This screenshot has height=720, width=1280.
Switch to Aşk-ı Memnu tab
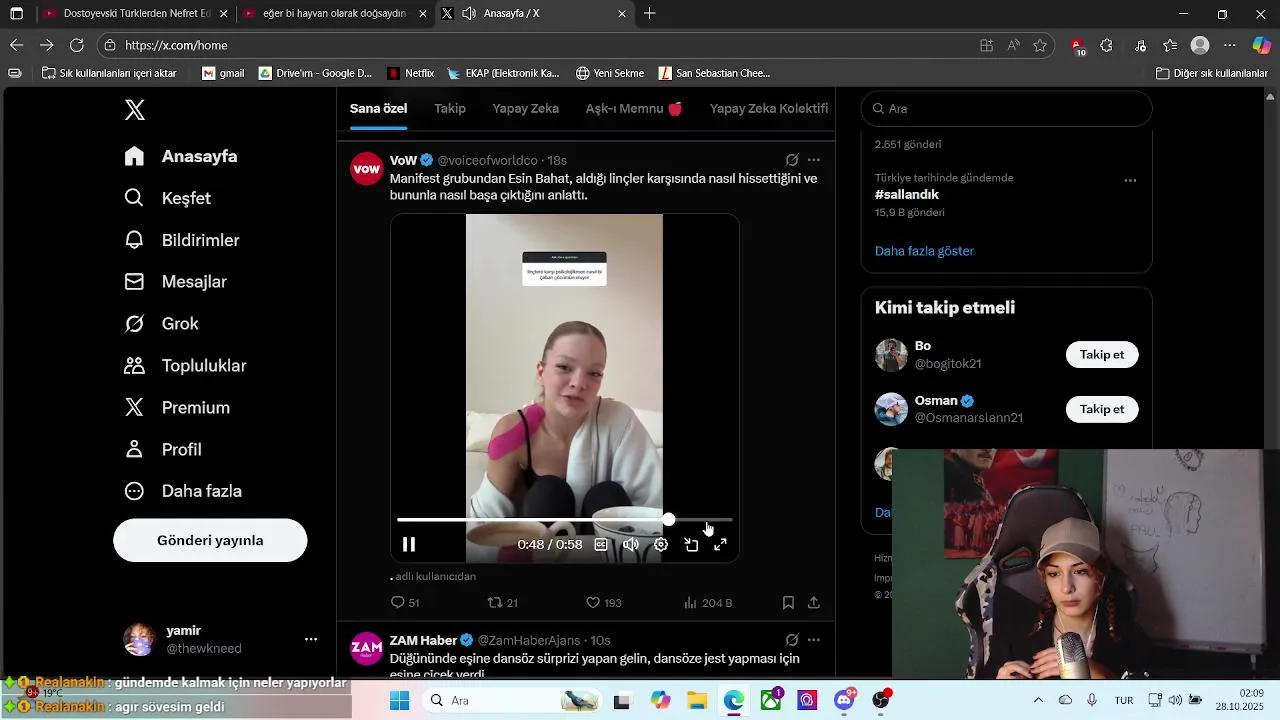point(634,108)
